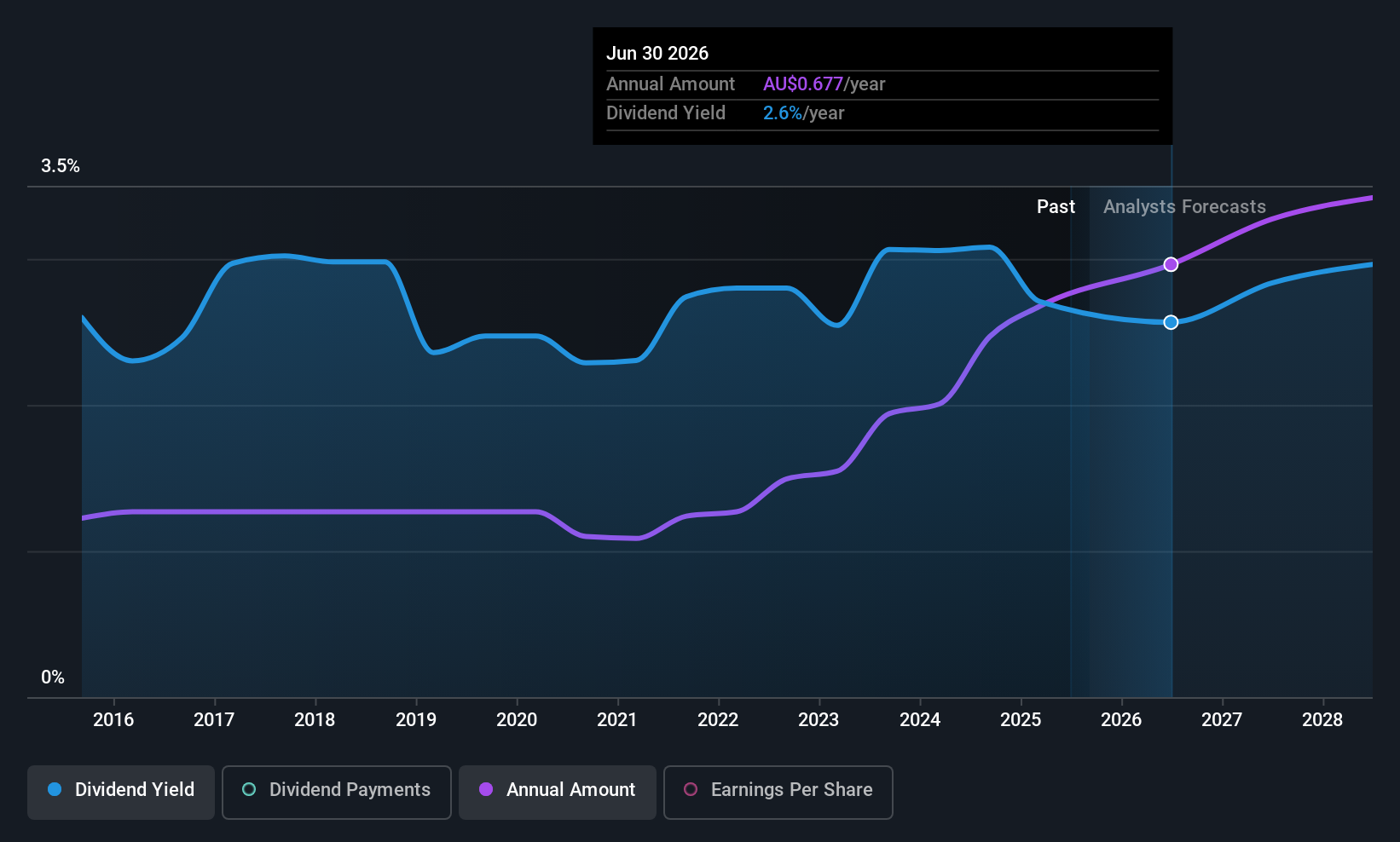Toggle the Annual Amount legend series
The height and width of the screenshot is (842, 1400).
pos(558,792)
